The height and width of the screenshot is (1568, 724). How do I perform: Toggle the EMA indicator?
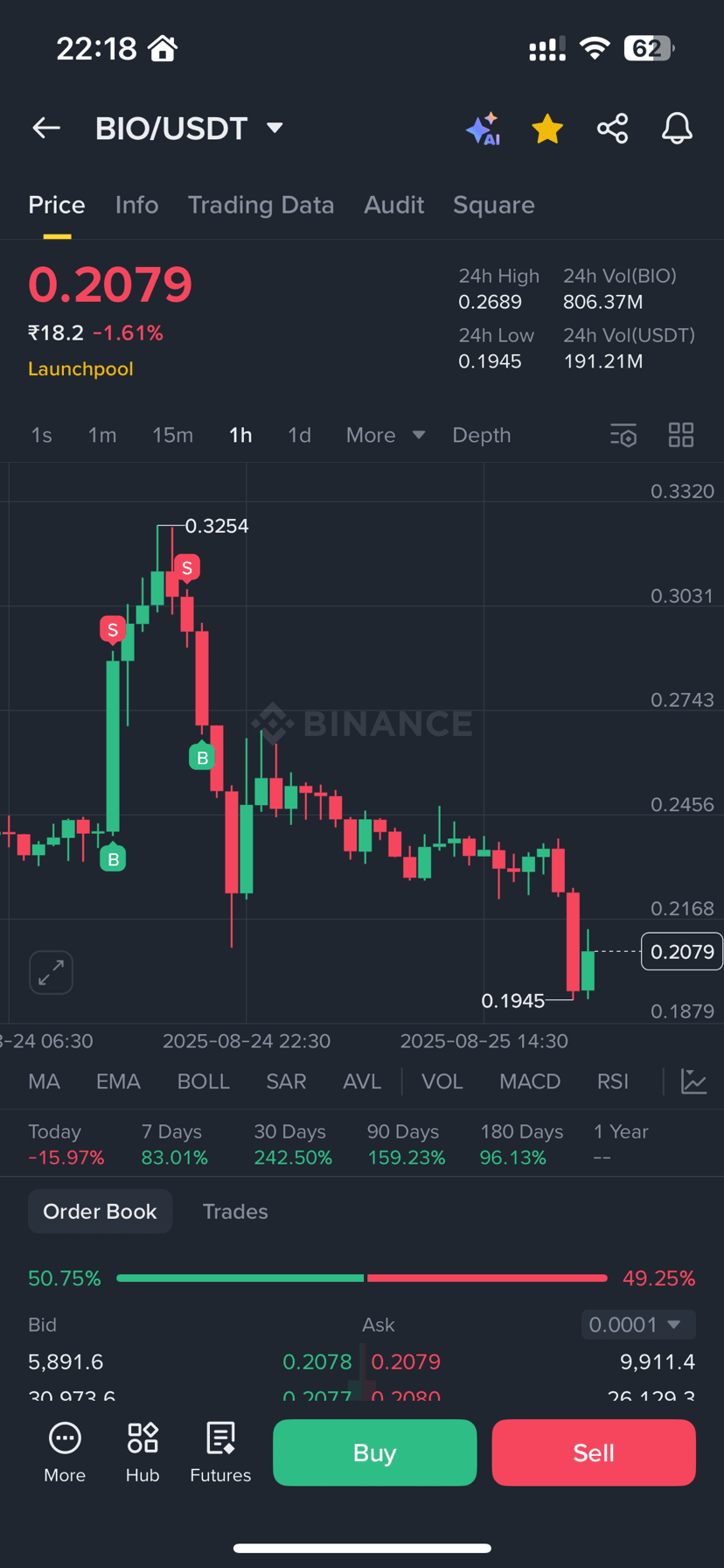coord(118,1081)
